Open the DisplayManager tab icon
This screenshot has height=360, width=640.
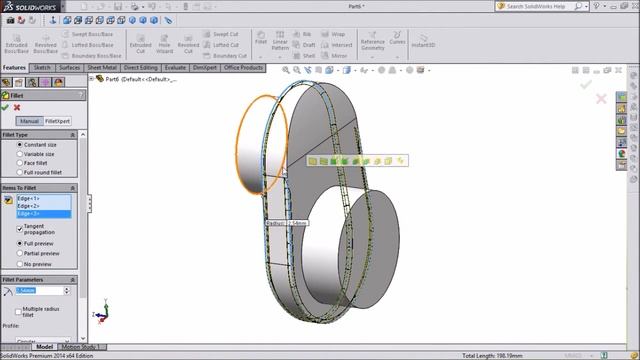pyautogui.click(x=58, y=82)
